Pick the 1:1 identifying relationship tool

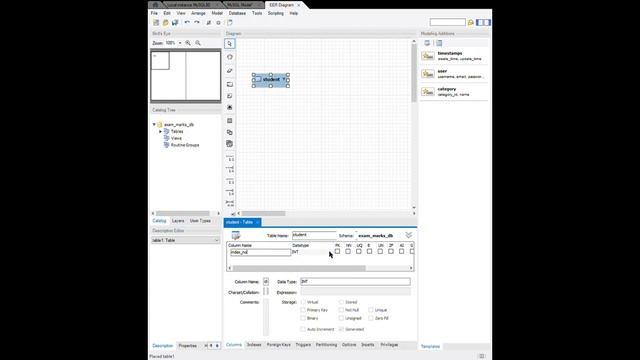(x=230, y=180)
